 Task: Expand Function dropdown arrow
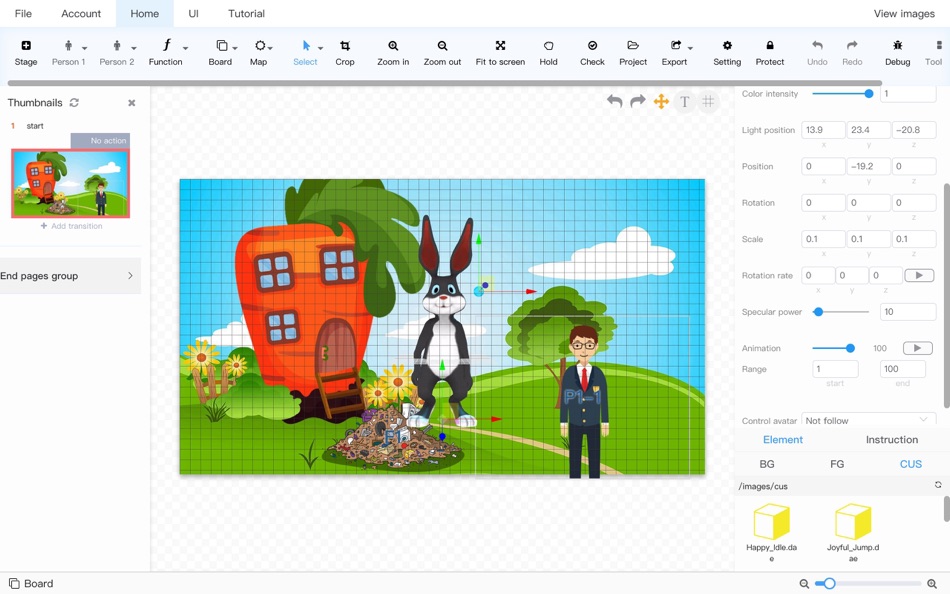click(x=185, y=48)
